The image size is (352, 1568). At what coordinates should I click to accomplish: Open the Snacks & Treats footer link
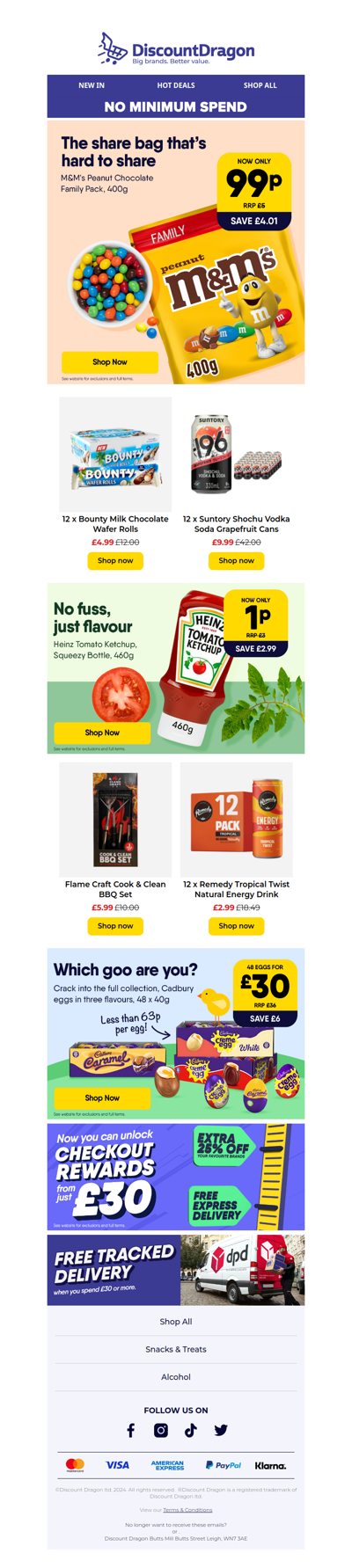click(176, 1349)
